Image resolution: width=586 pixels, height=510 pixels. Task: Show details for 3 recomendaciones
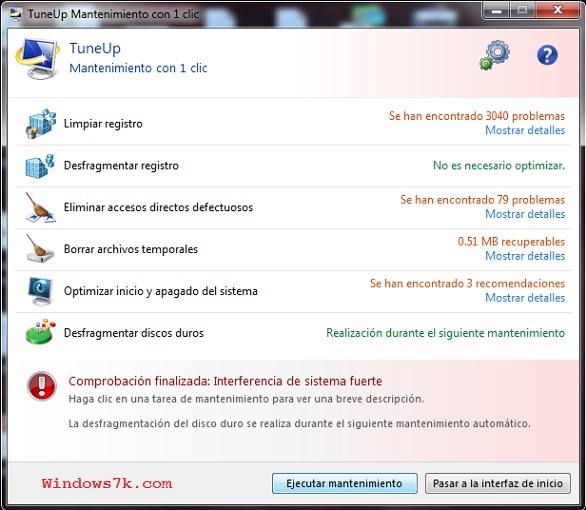pos(525,298)
